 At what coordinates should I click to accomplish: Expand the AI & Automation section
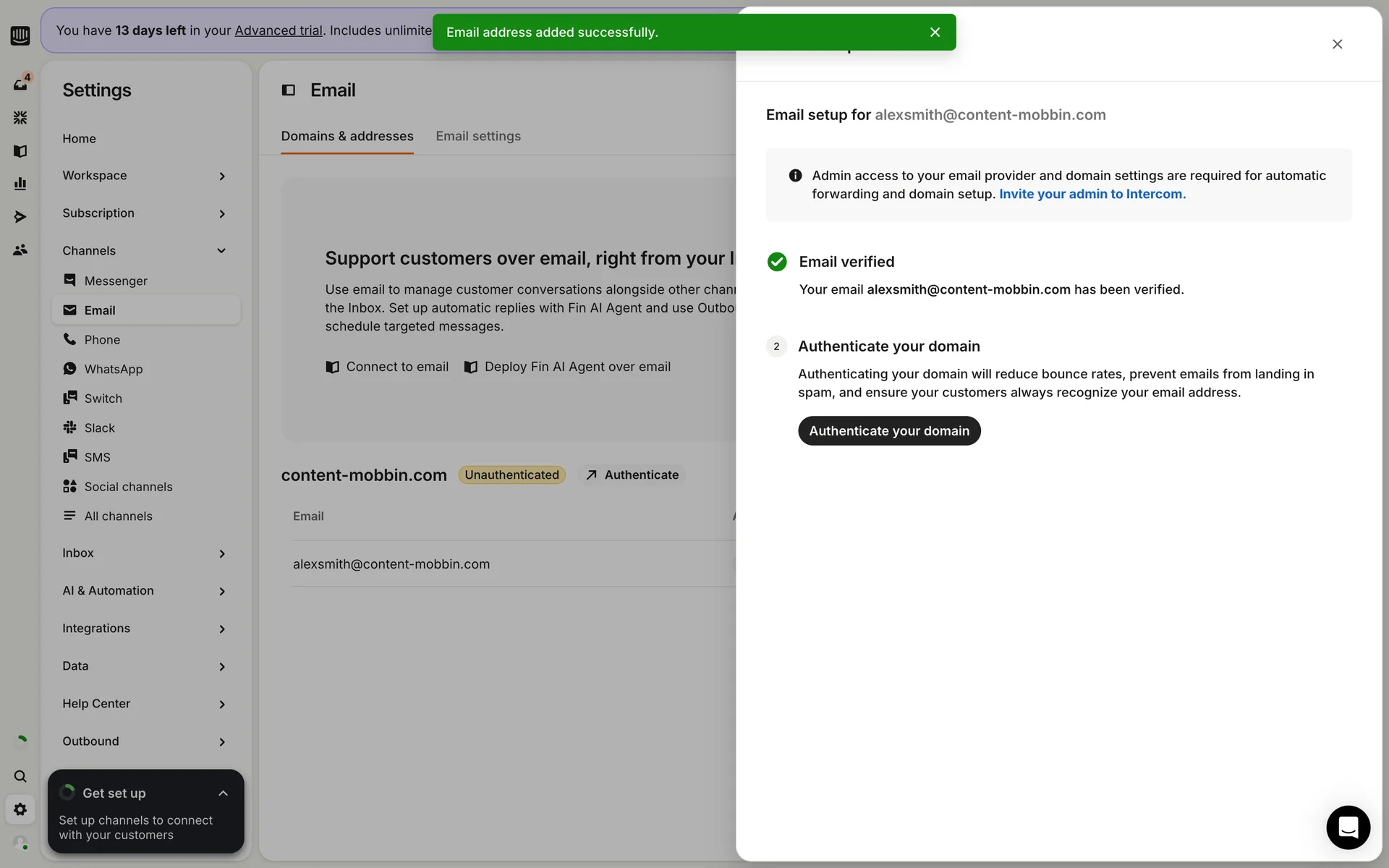tap(145, 591)
